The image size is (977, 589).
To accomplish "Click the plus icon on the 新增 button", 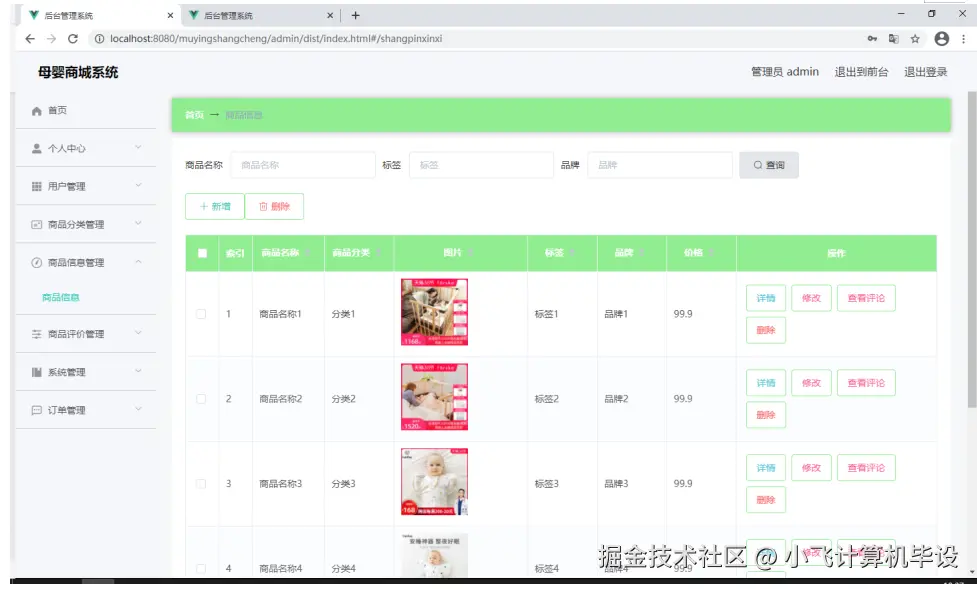I will pyautogui.click(x=202, y=206).
